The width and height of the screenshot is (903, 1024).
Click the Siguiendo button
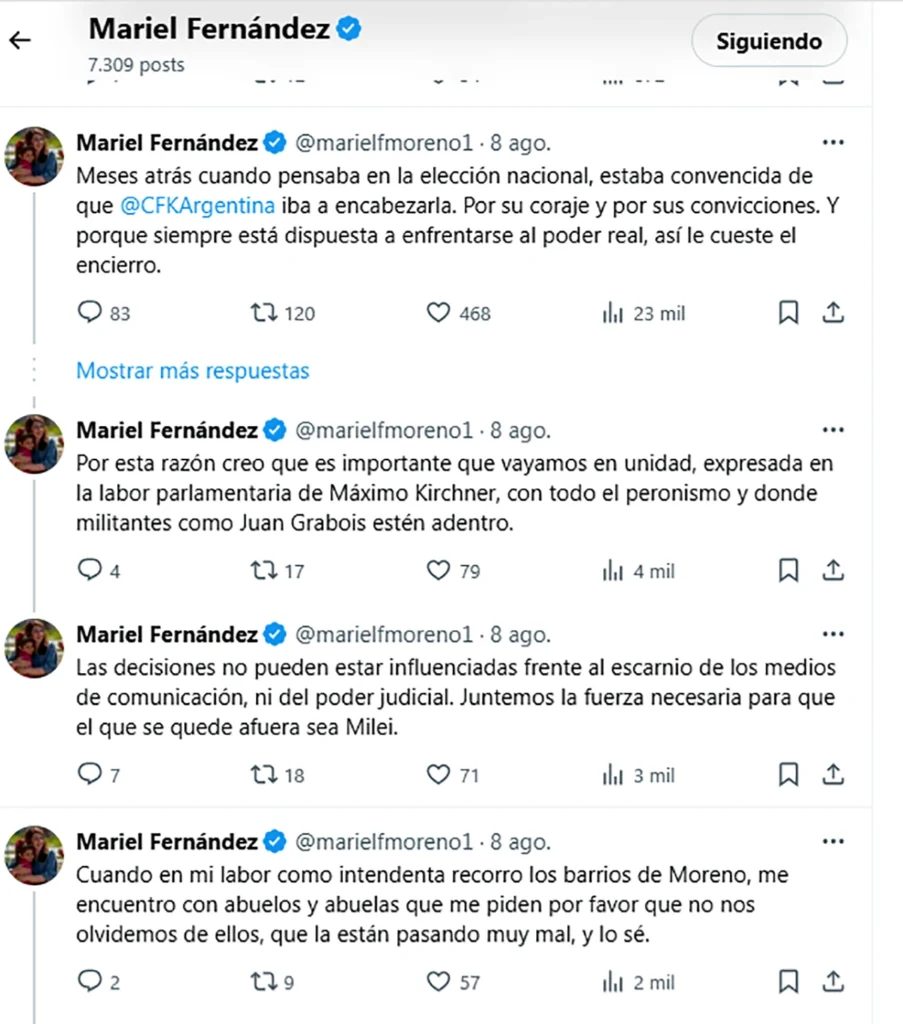coord(768,42)
